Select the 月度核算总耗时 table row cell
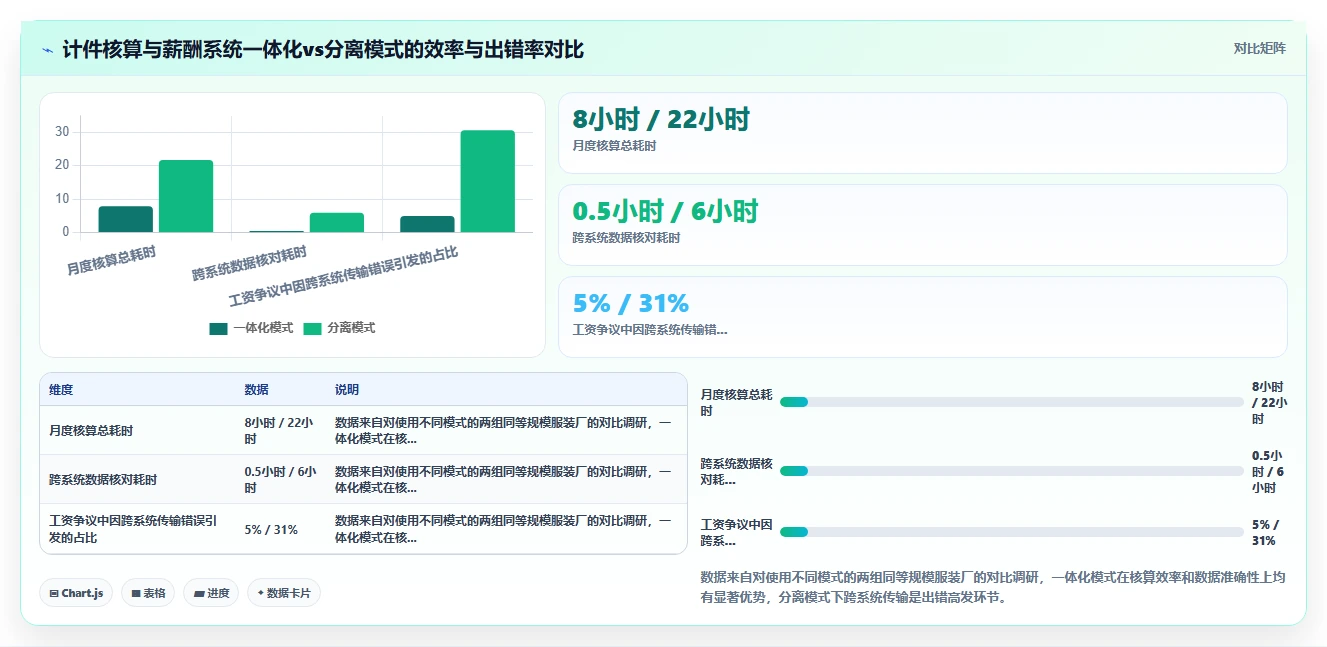Screen dimensions: 1327x647 (137, 431)
